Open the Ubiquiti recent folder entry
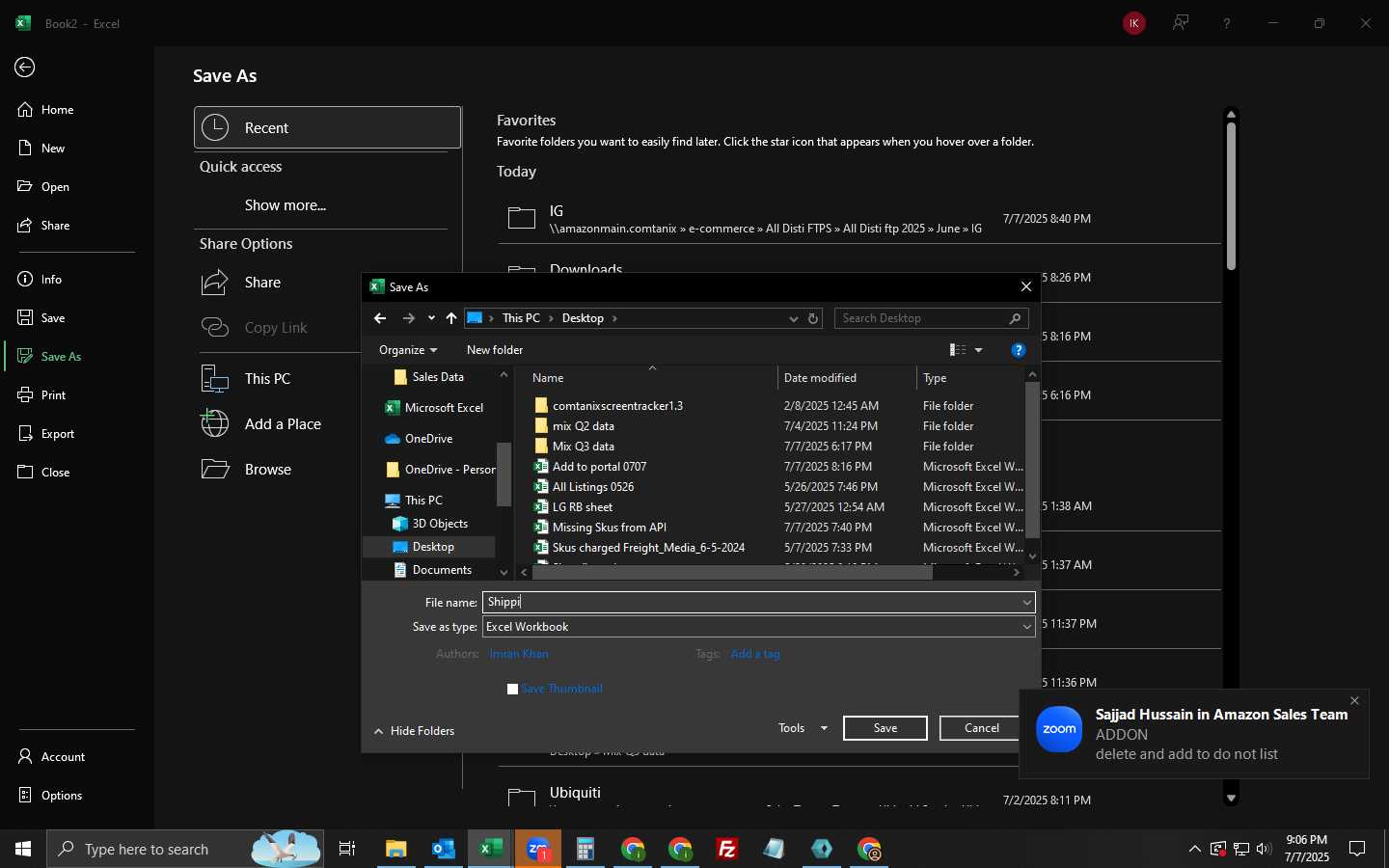The image size is (1389, 868). coord(858,797)
